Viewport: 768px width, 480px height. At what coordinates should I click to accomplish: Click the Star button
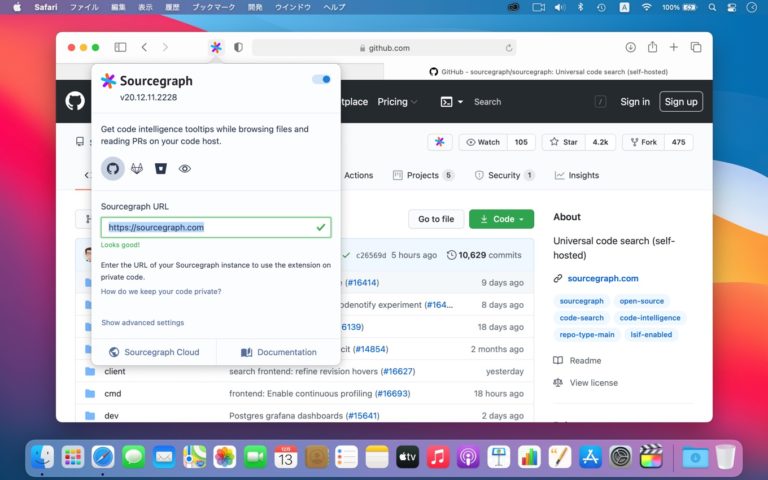(563, 142)
